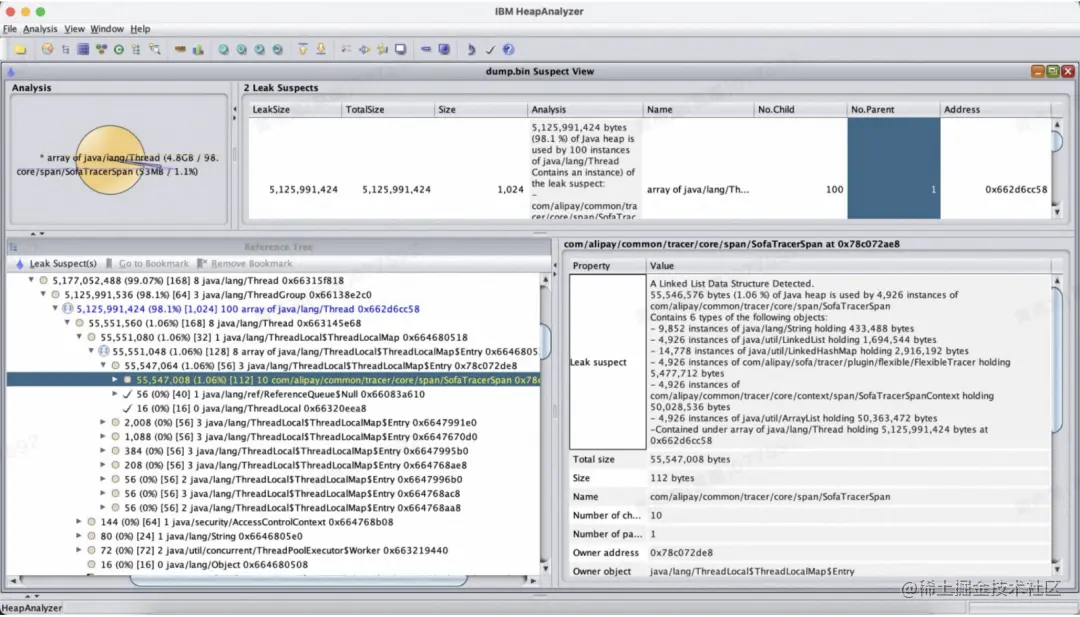The width and height of the screenshot is (1080, 617).
Task: Click the orange down arrow with underline icon
Action: (321, 50)
